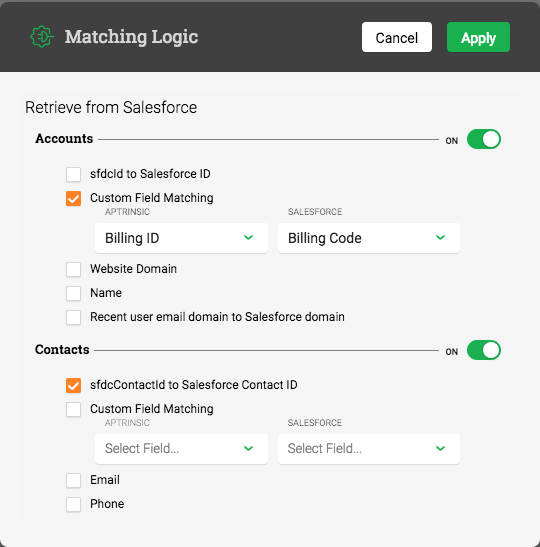Enable the Email matching checkbox

point(74,481)
